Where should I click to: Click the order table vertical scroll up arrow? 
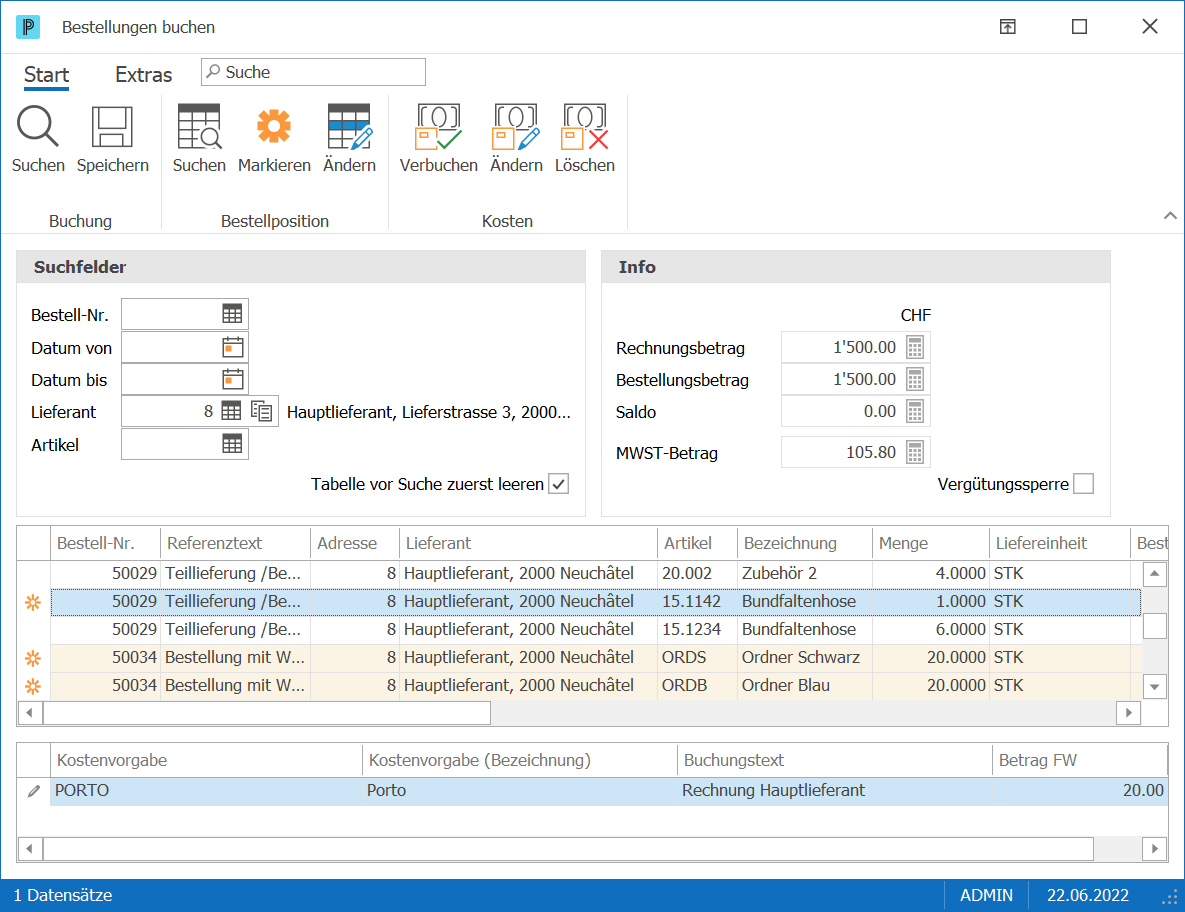[1154, 574]
